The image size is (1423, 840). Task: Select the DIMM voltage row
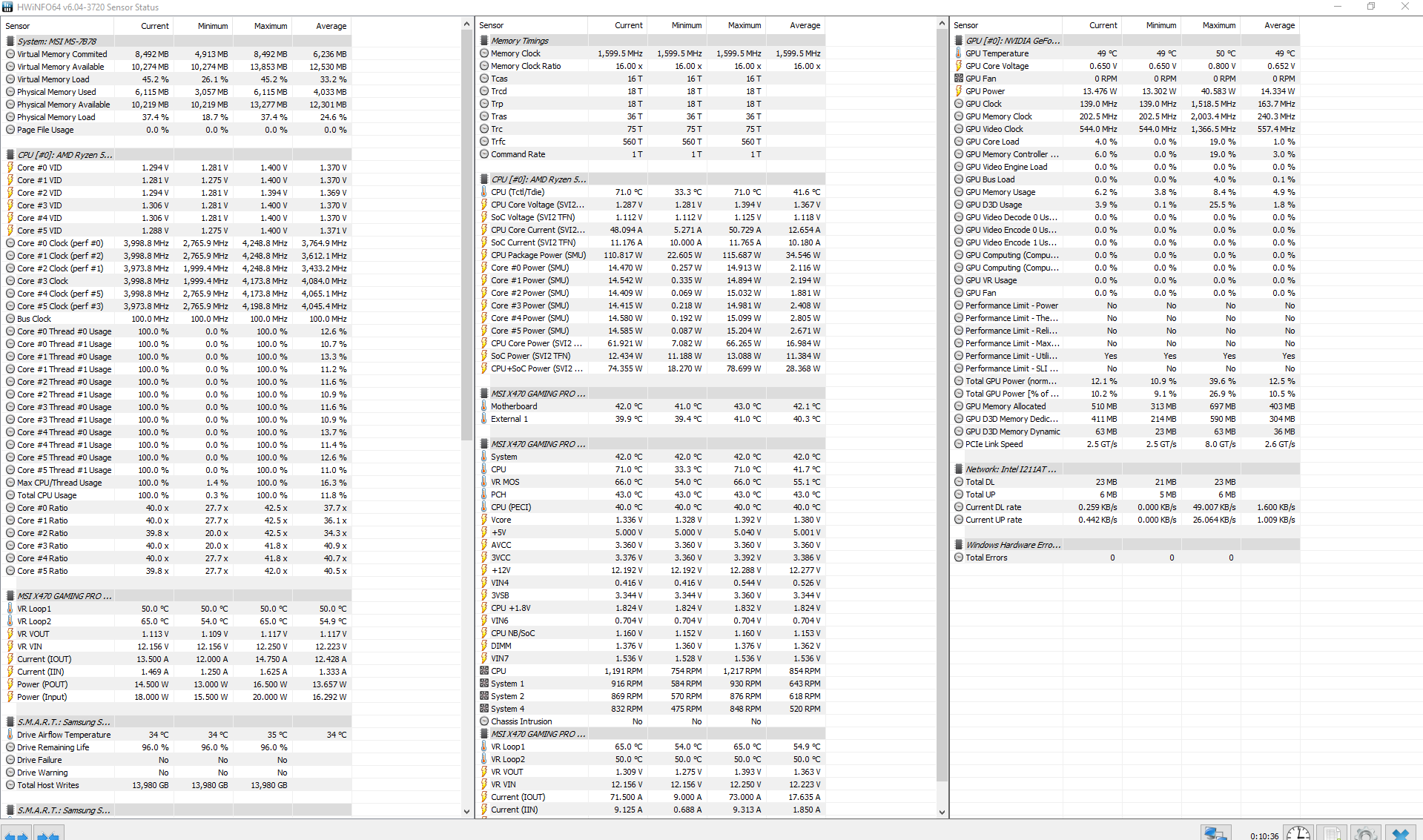(x=650, y=646)
